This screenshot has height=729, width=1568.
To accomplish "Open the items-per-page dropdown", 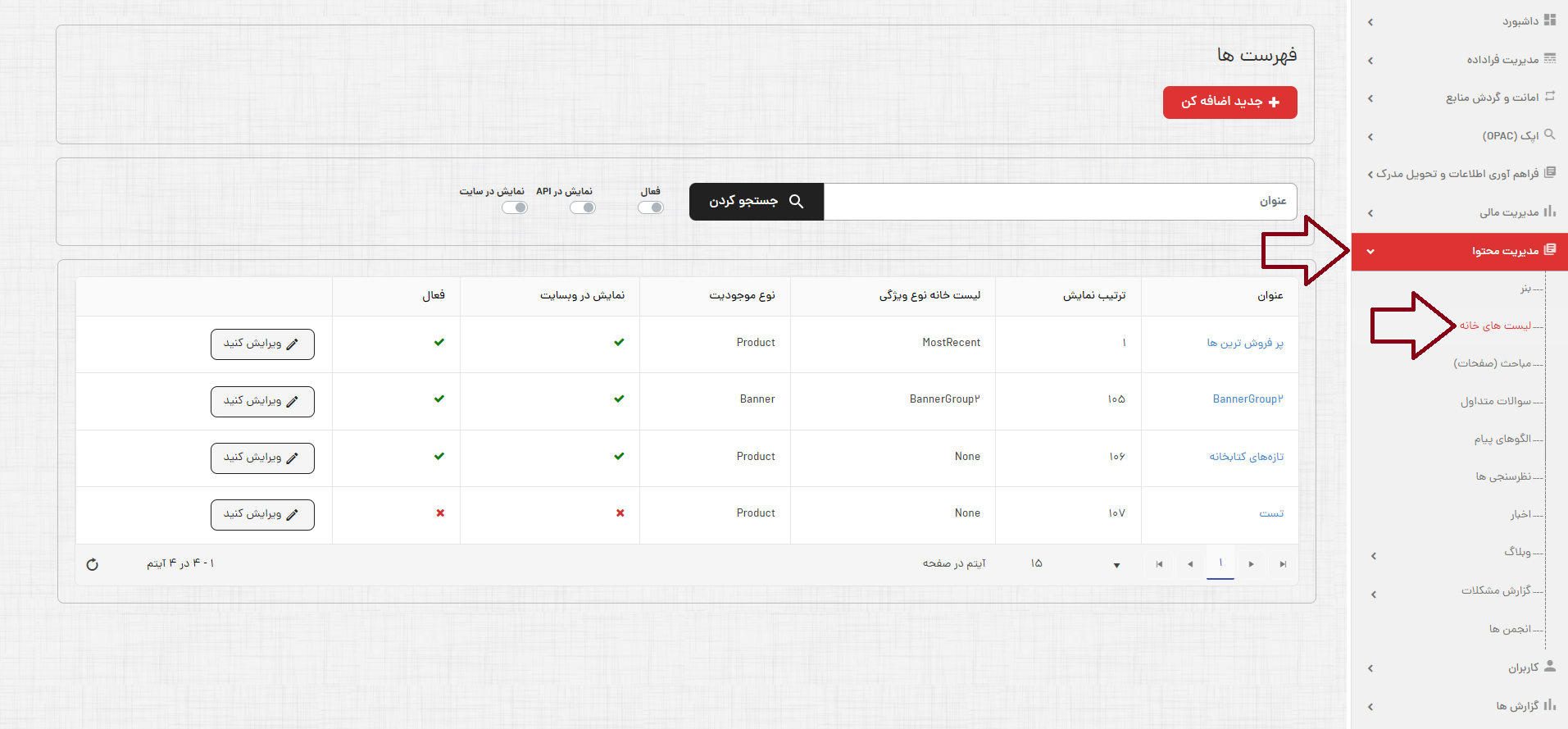I will (1116, 565).
